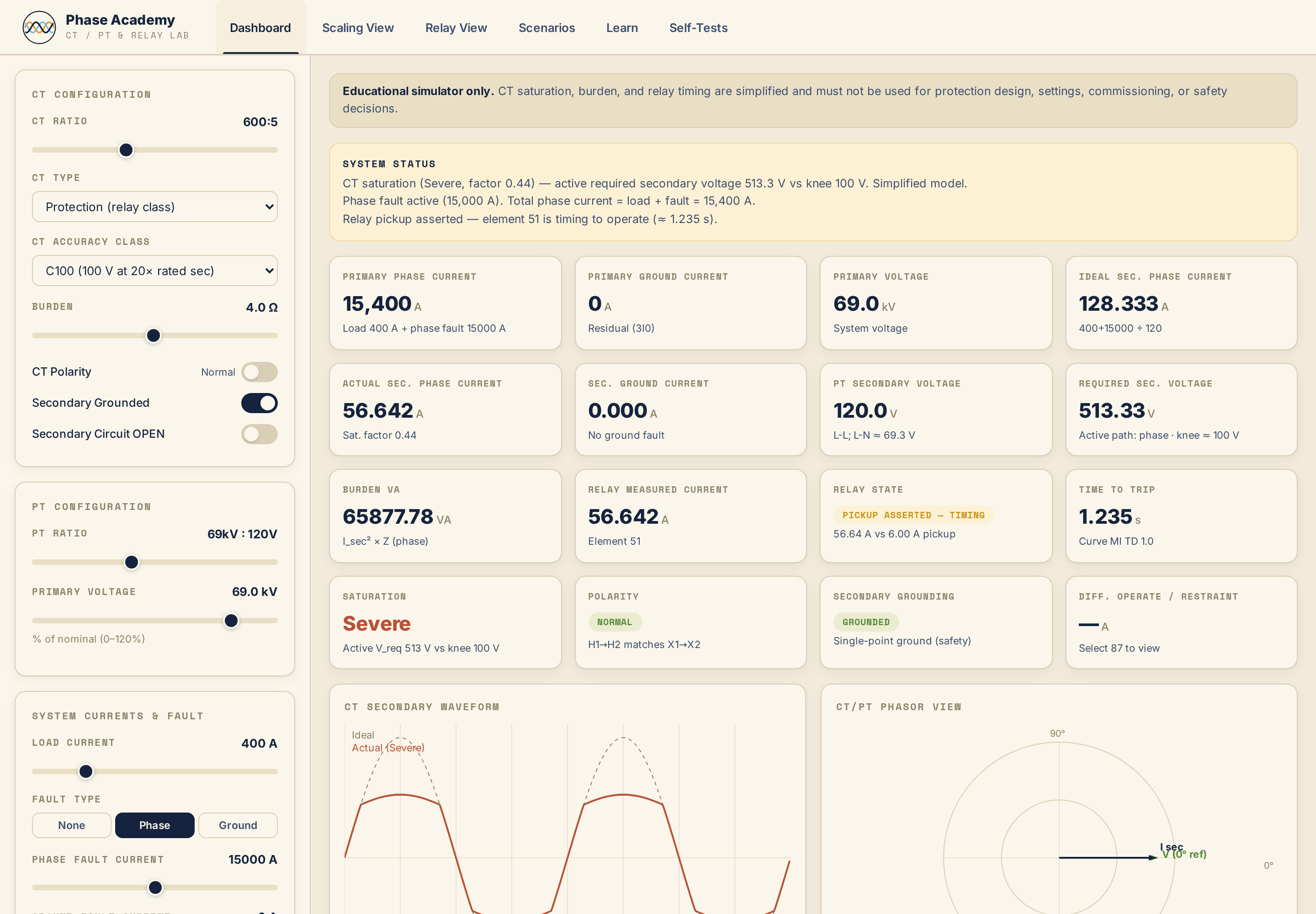
Task: Select the Ground fault type
Action: click(x=238, y=825)
